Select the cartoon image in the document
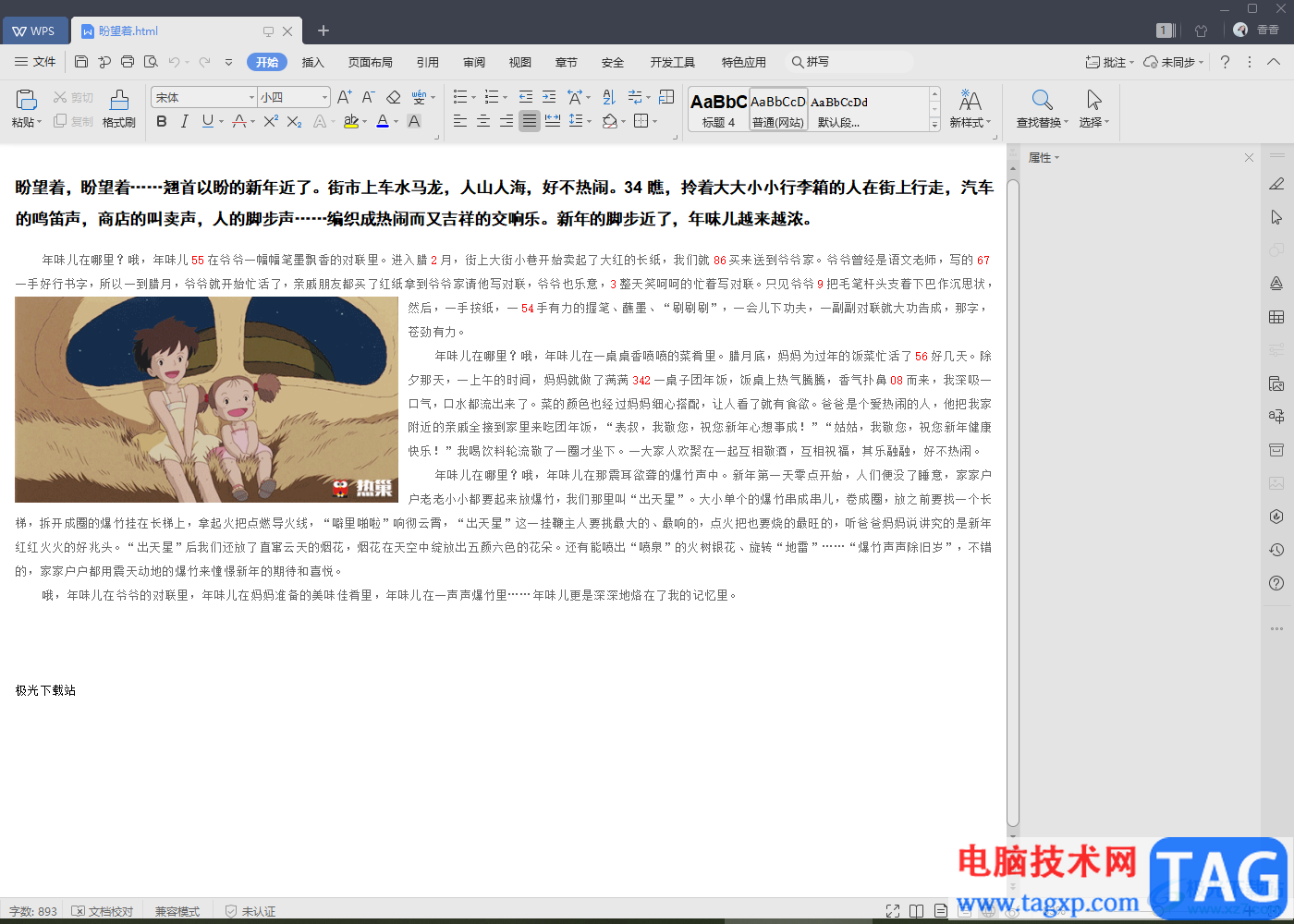Image resolution: width=1294 pixels, height=924 pixels. coord(206,399)
